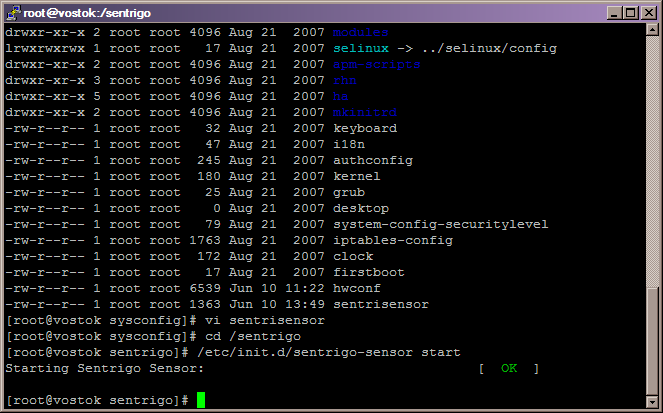Click the size value 1763 of iptables-config
The image size is (663, 413).
(205, 241)
